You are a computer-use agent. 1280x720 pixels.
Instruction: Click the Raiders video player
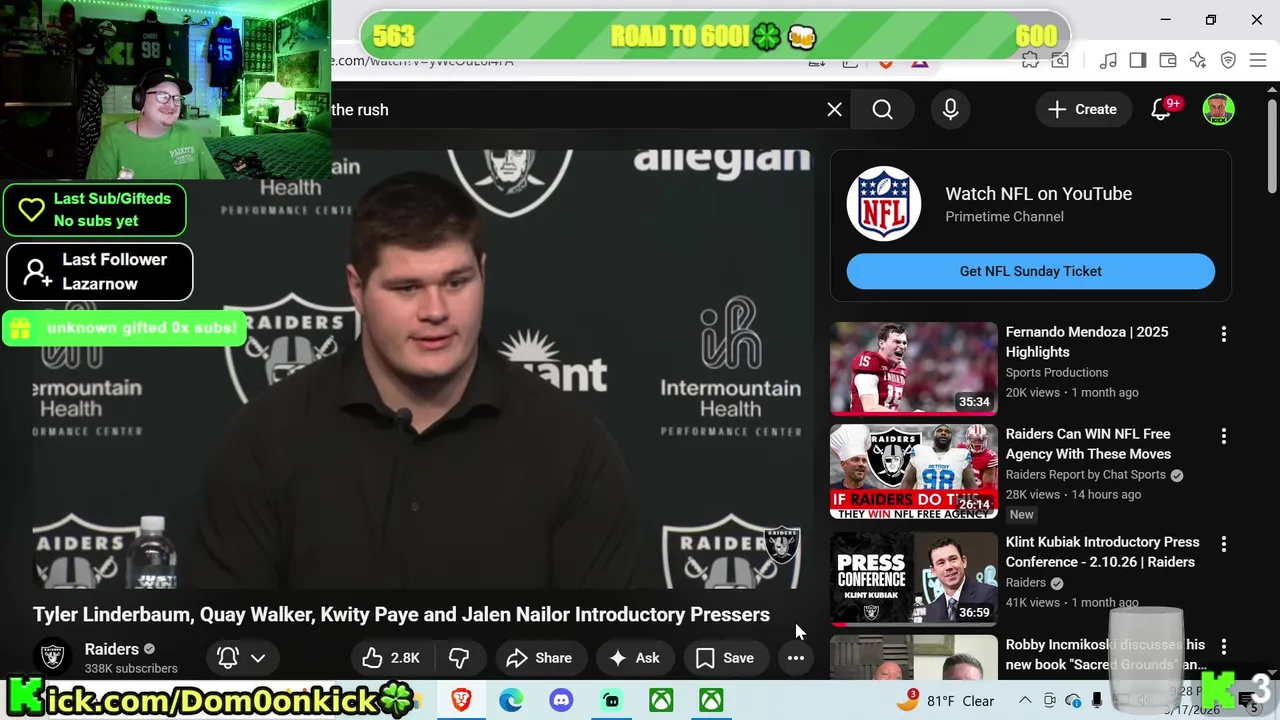pyautogui.click(x=424, y=368)
